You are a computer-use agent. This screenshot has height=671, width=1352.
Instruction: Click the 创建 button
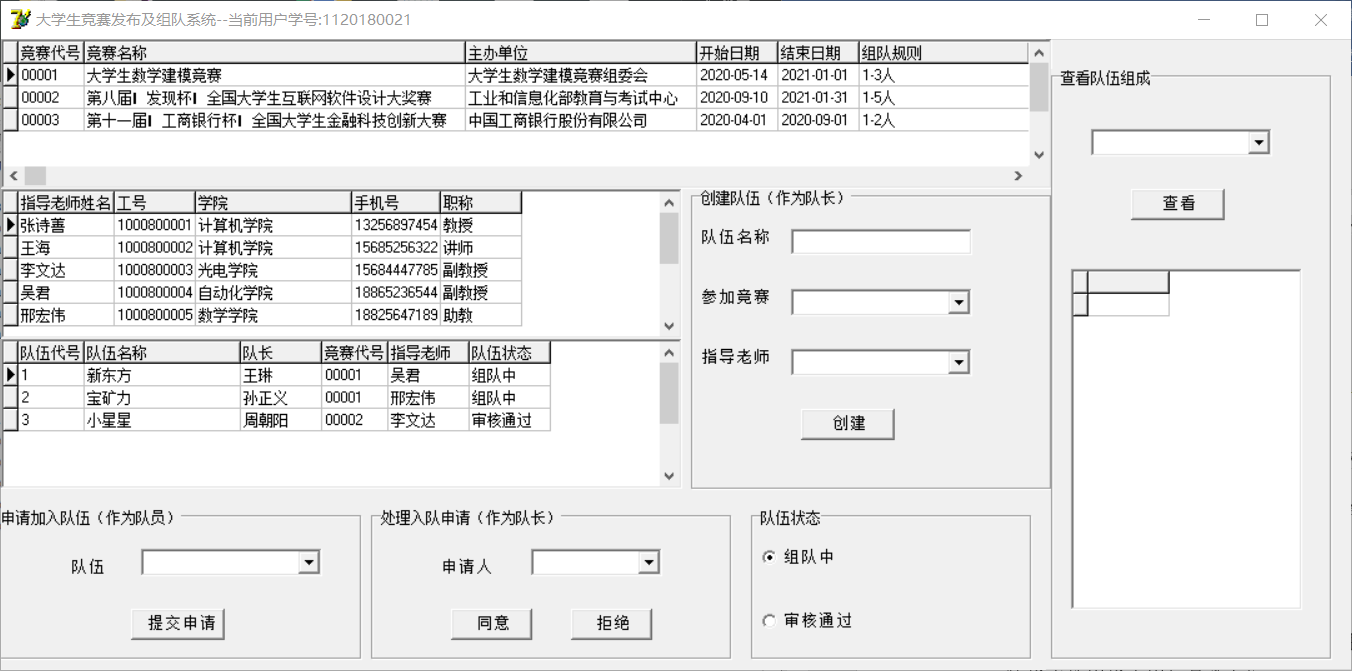tap(848, 423)
